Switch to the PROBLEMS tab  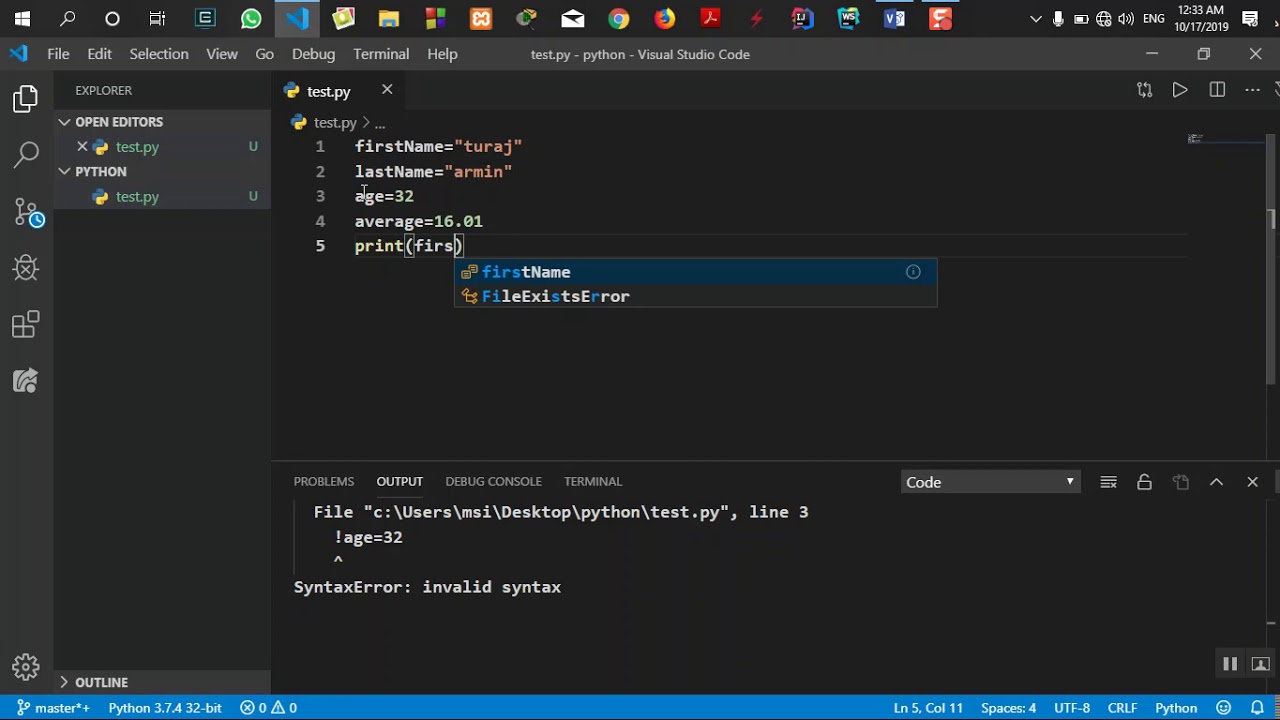[x=324, y=482]
